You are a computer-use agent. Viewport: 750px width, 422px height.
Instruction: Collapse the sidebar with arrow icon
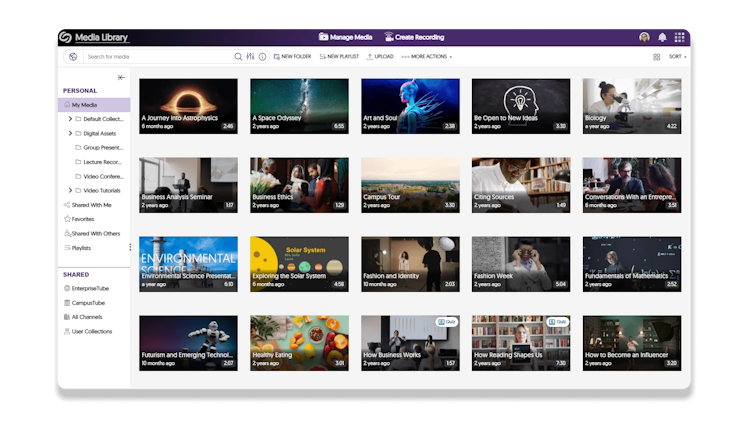121,77
